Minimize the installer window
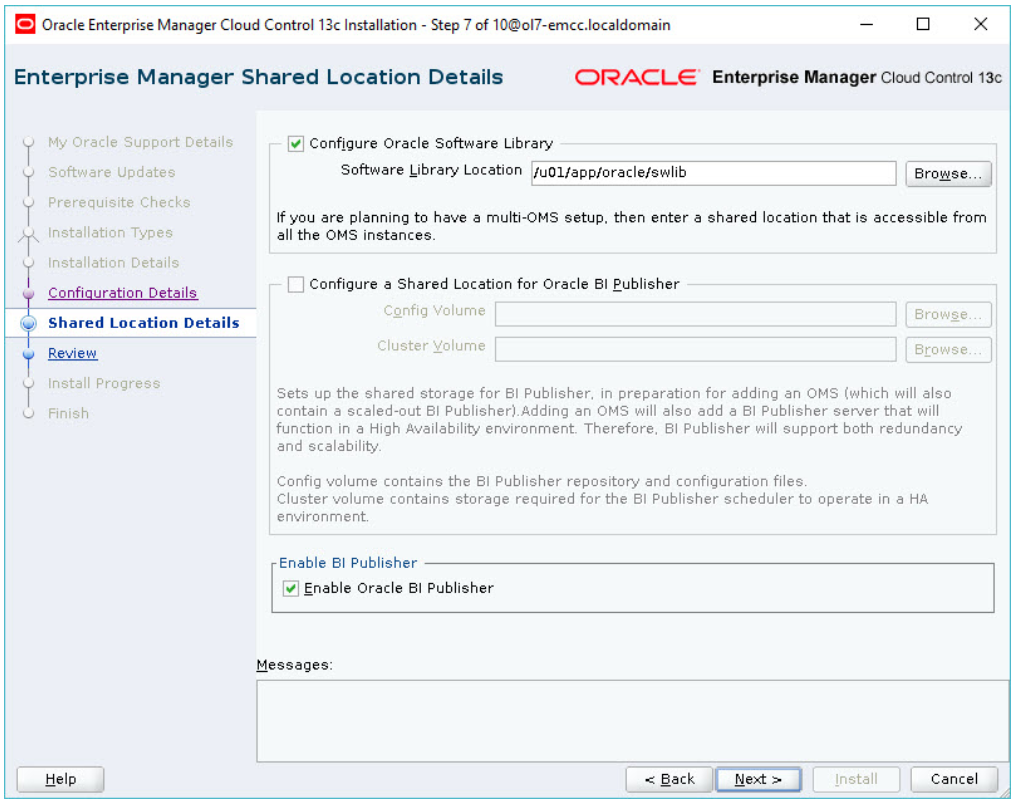The width and height of the screenshot is (1017, 804). (867, 25)
